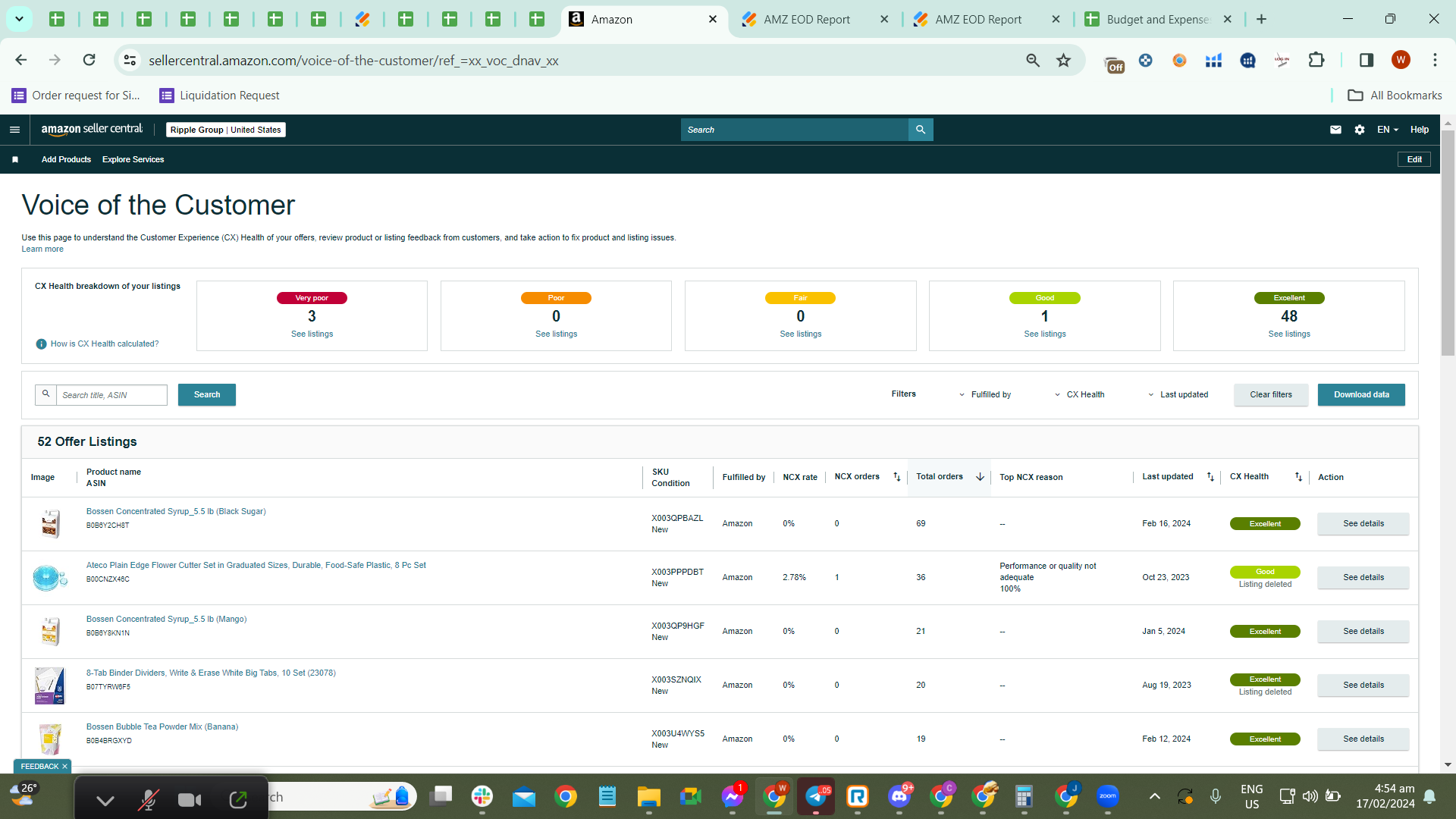See details for Ateco Flower Cutter Set

(x=1363, y=578)
